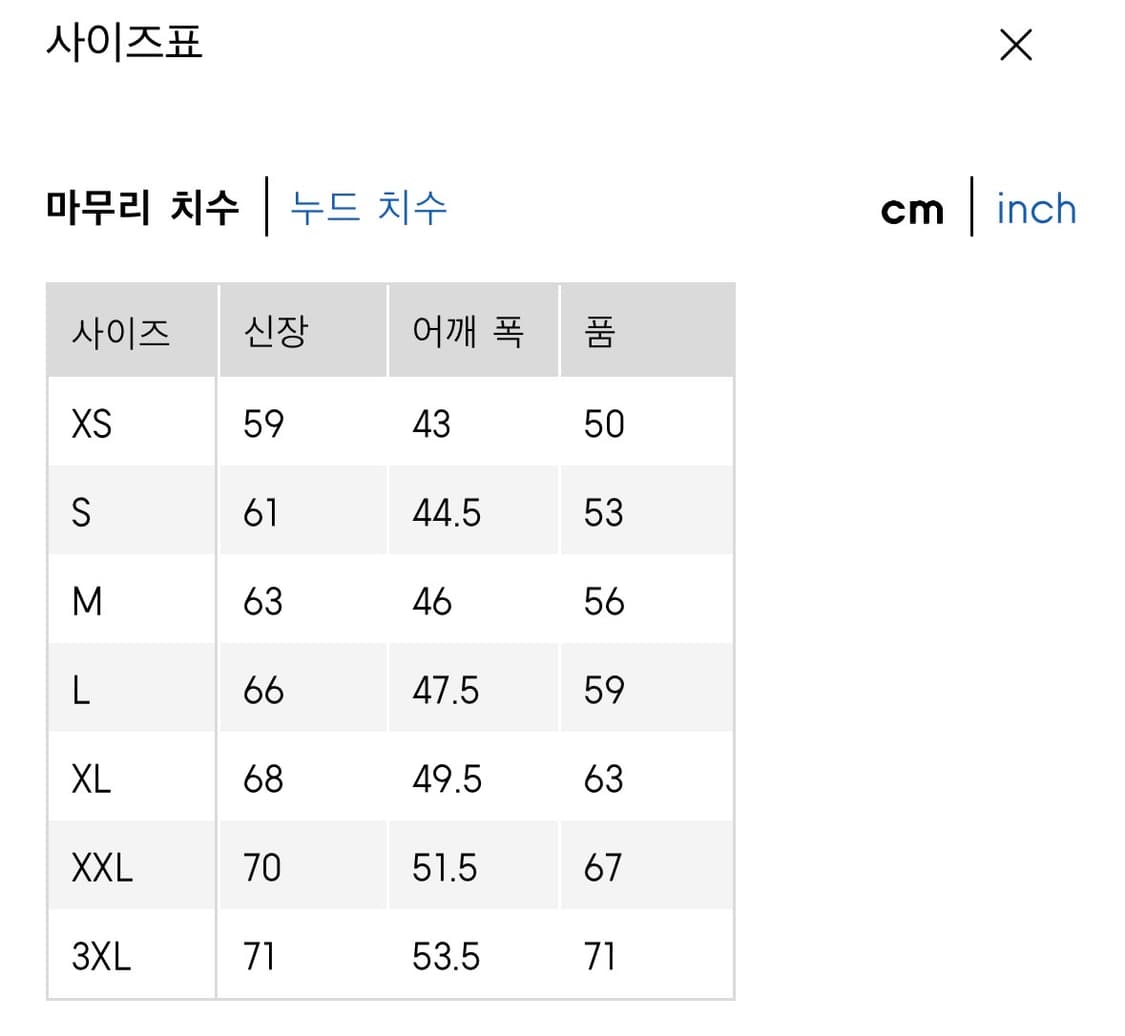Click the 신장 value for size M
This screenshot has width=1125, height=1036.
pyautogui.click(x=261, y=601)
